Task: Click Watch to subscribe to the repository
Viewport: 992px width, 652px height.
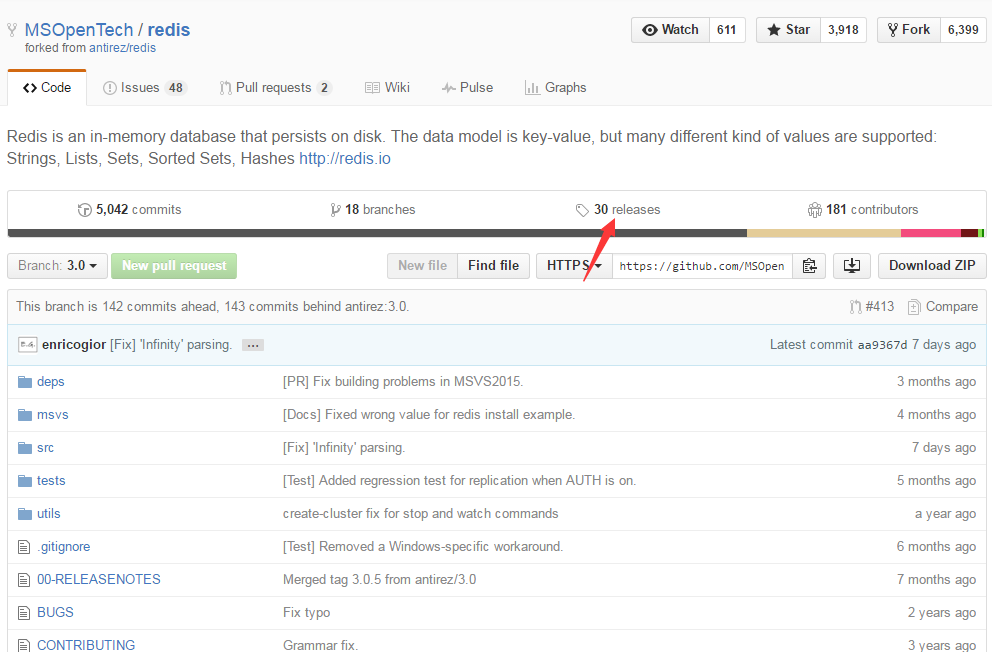Action: (669, 29)
